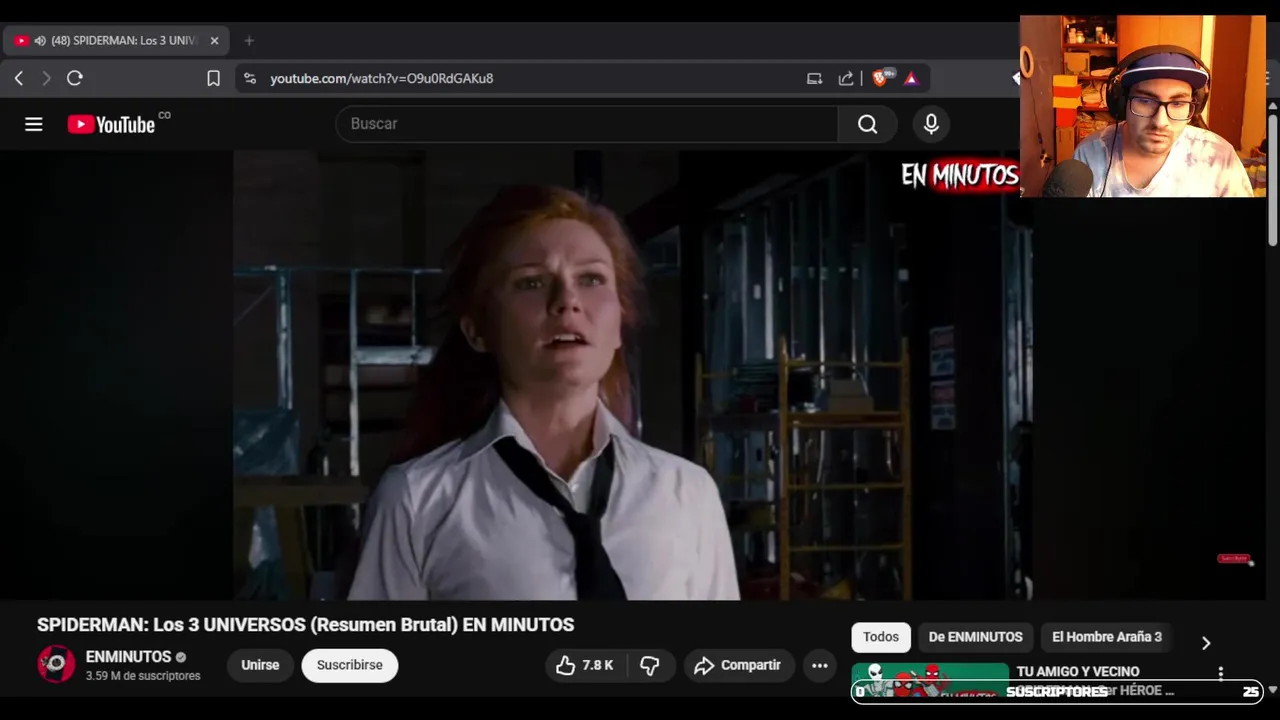Click the video title SPIDERMAN: Los 3 UNIVERSOS
This screenshot has height=720, width=1280.
(305, 625)
